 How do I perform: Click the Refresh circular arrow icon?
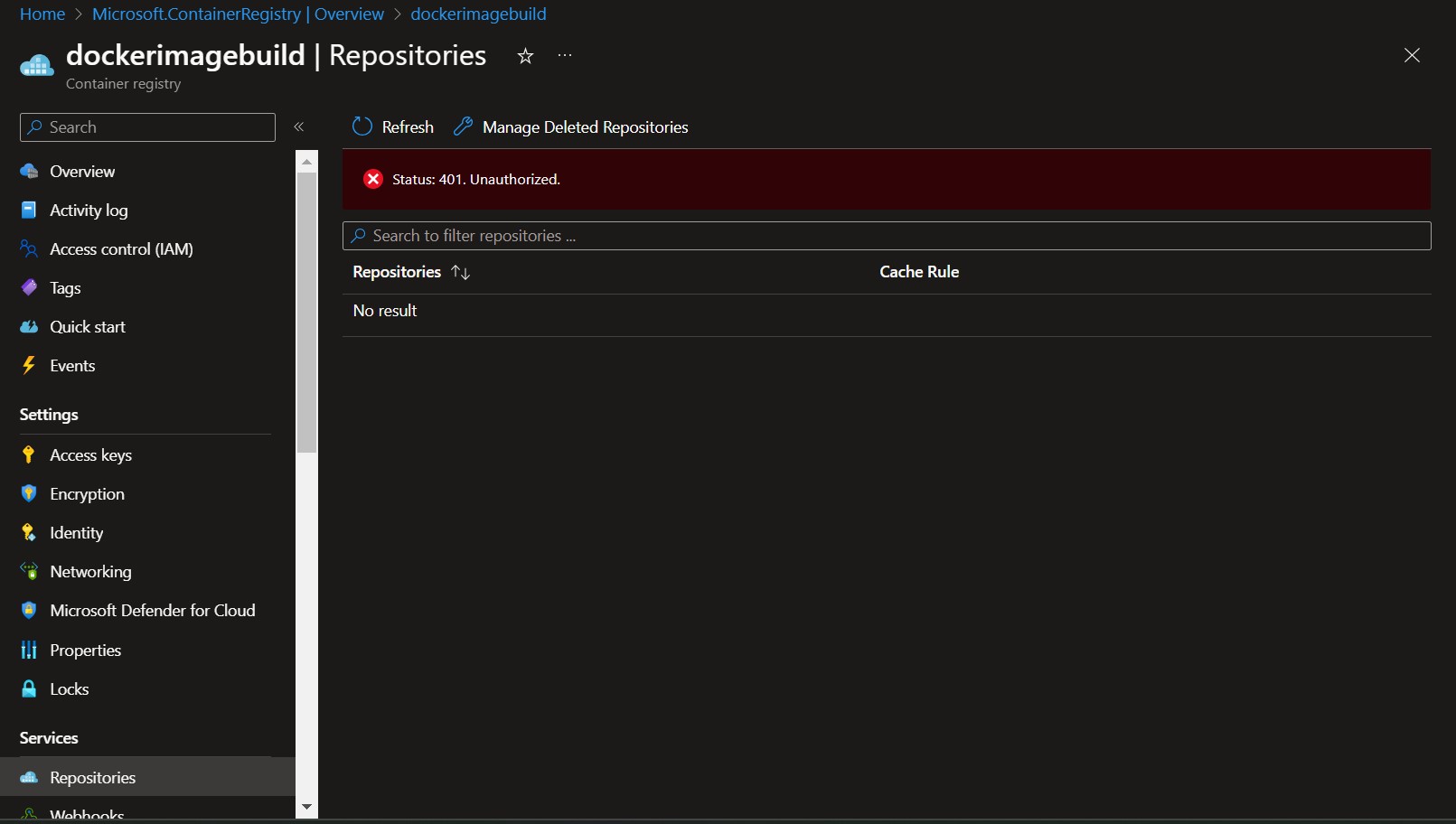click(x=362, y=126)
